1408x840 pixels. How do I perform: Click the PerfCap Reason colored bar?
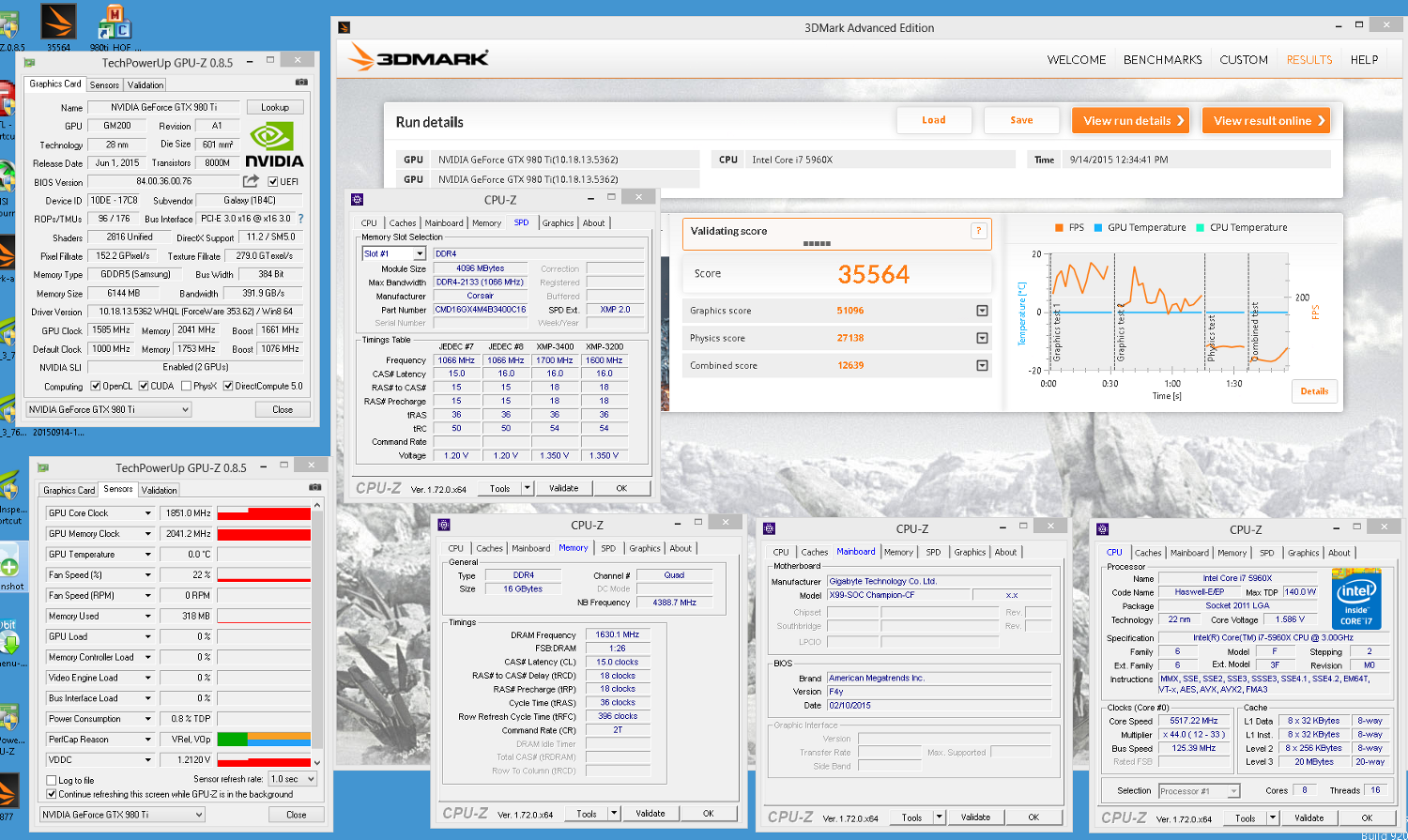264,740
